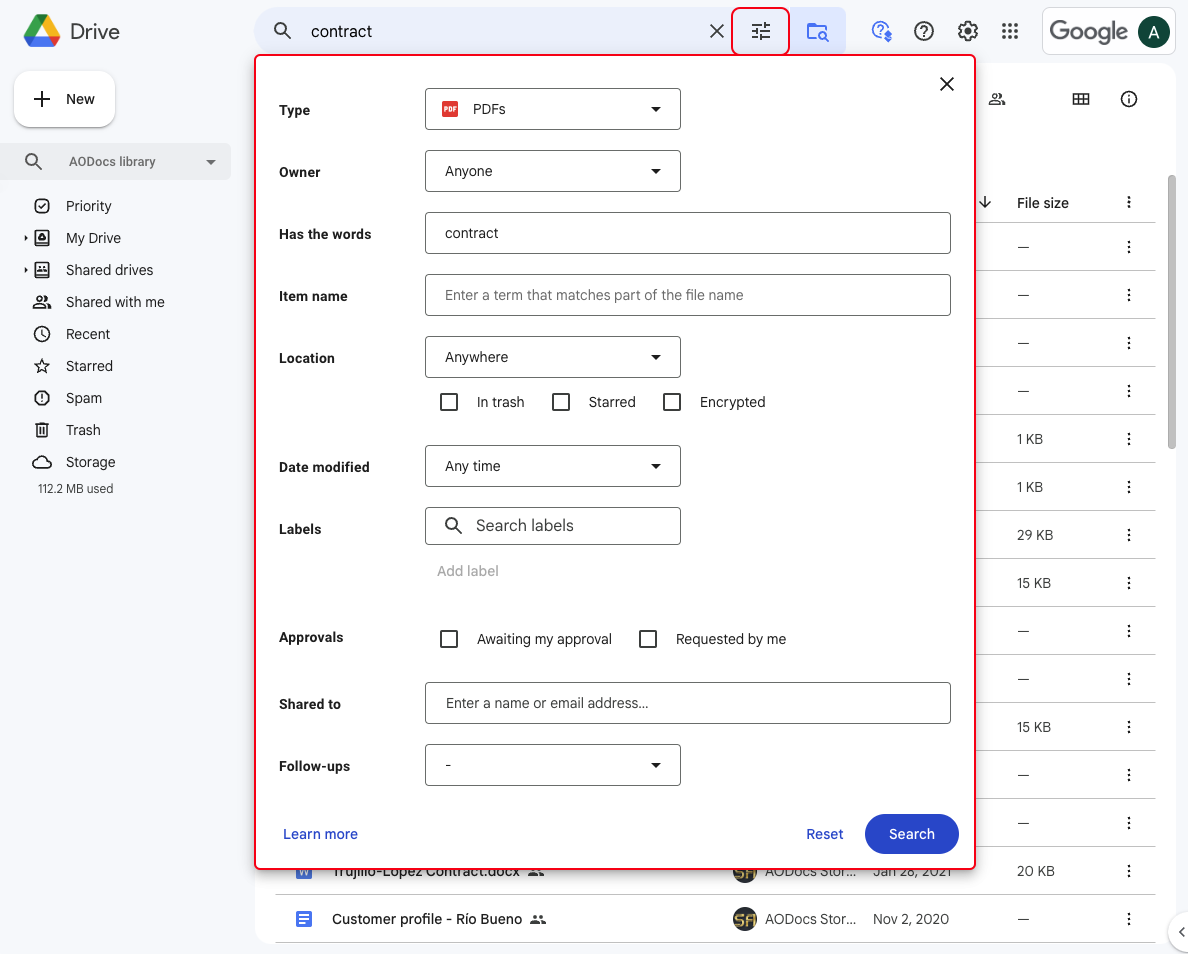Open the Learn more link
1188x954 pixels.
(320, 834)
